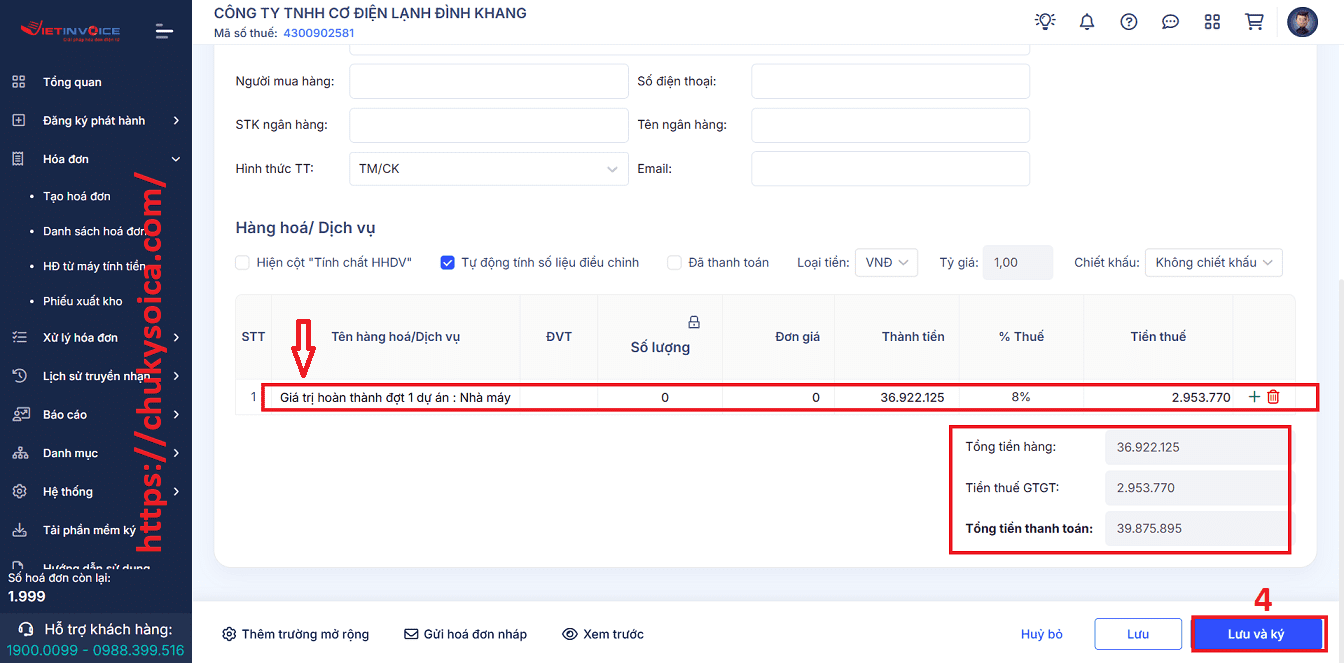Screen dimensions: 1344x663
Task: Open the notifications bell
Action: click(1087, 21)
